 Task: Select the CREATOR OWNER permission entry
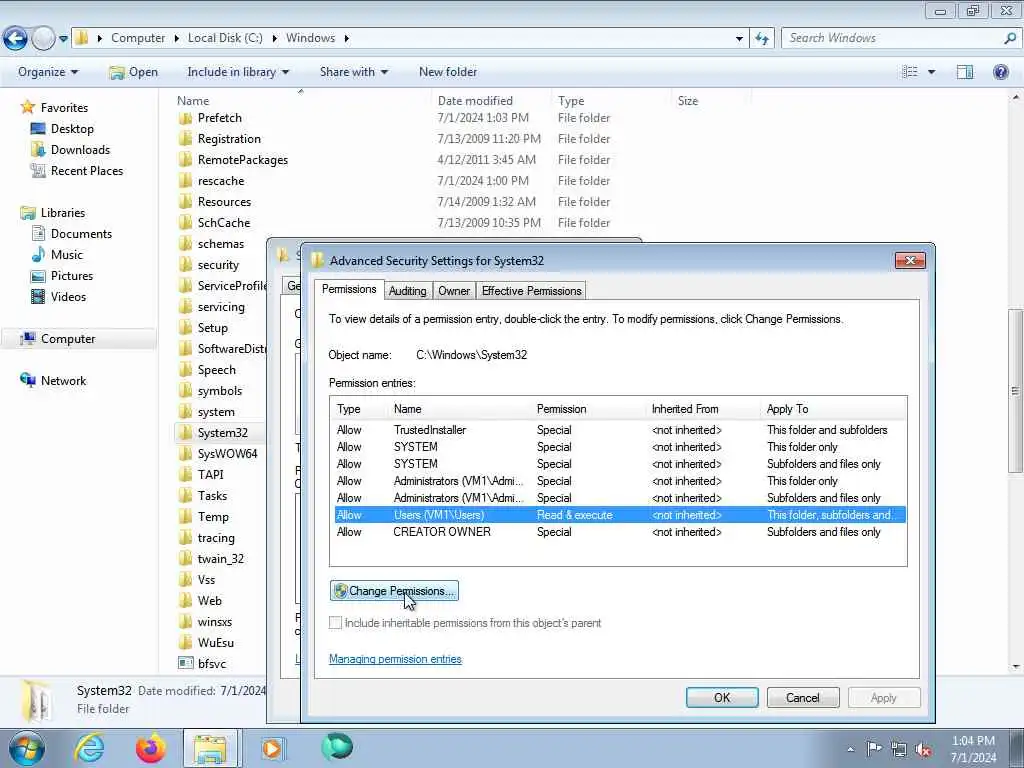[619, 532]
